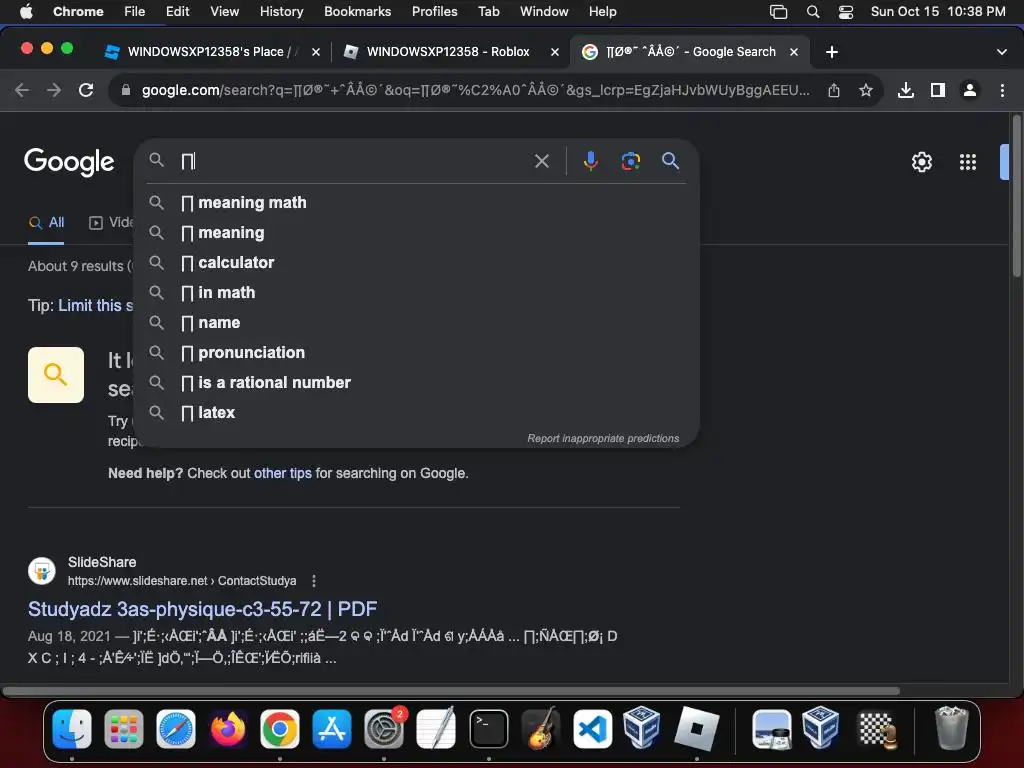Launch Firefox from the Dock
Viewport: 1024px width, 768px height.
pyautogui.click(x=227, y=728)
